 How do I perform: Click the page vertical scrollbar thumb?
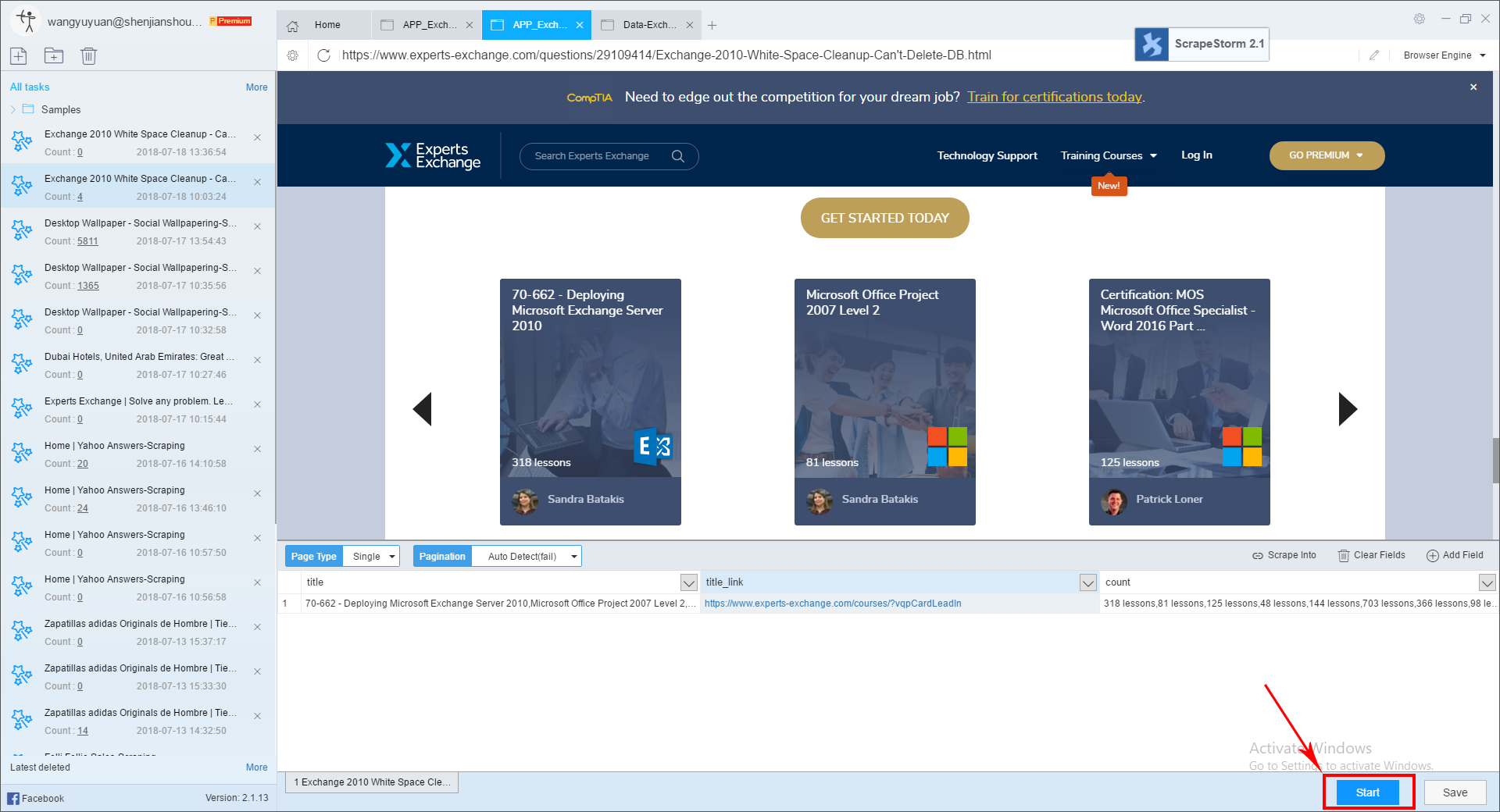coord(1495,461)
